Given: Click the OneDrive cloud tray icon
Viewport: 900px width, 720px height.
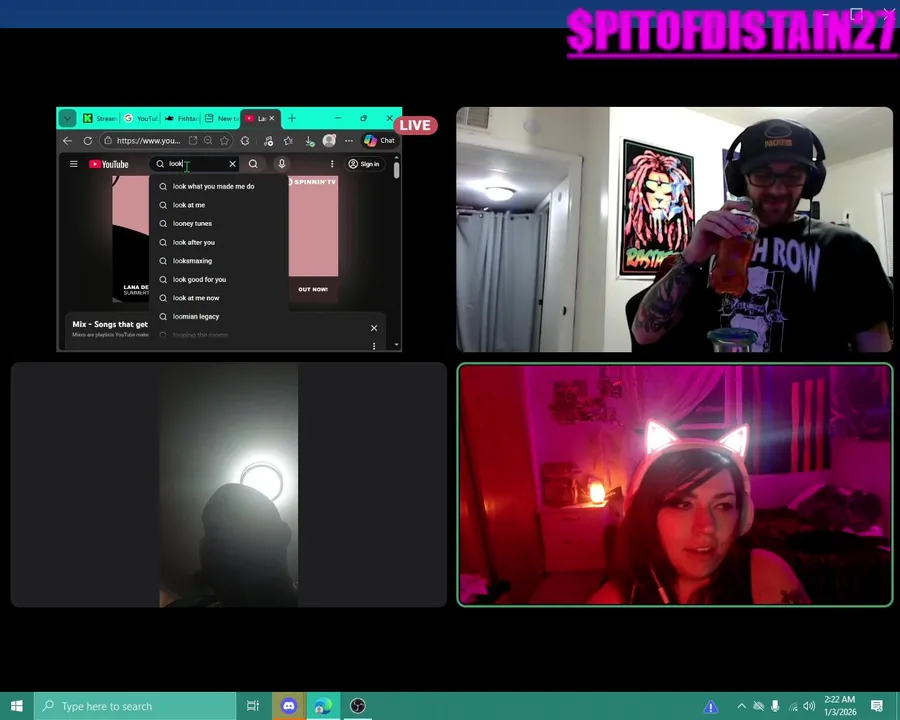Looking at the screenshot, I should coord(758,706).
